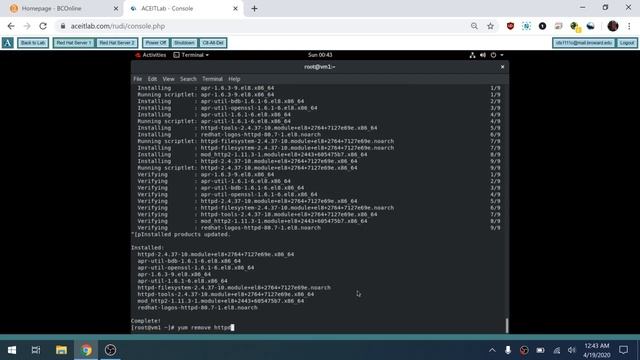Click the address bar URL aceitlab.com
The image size is (640, 360).
118,26
